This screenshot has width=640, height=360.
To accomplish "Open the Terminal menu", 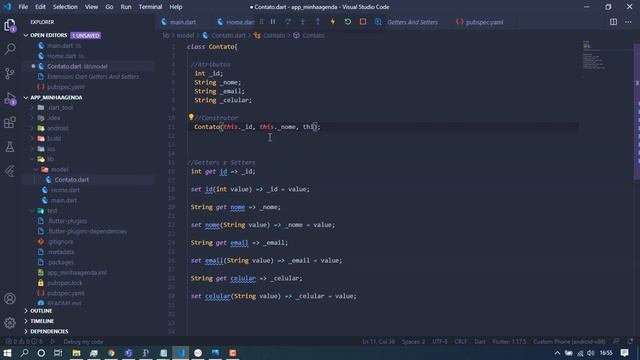I will 150,7.
